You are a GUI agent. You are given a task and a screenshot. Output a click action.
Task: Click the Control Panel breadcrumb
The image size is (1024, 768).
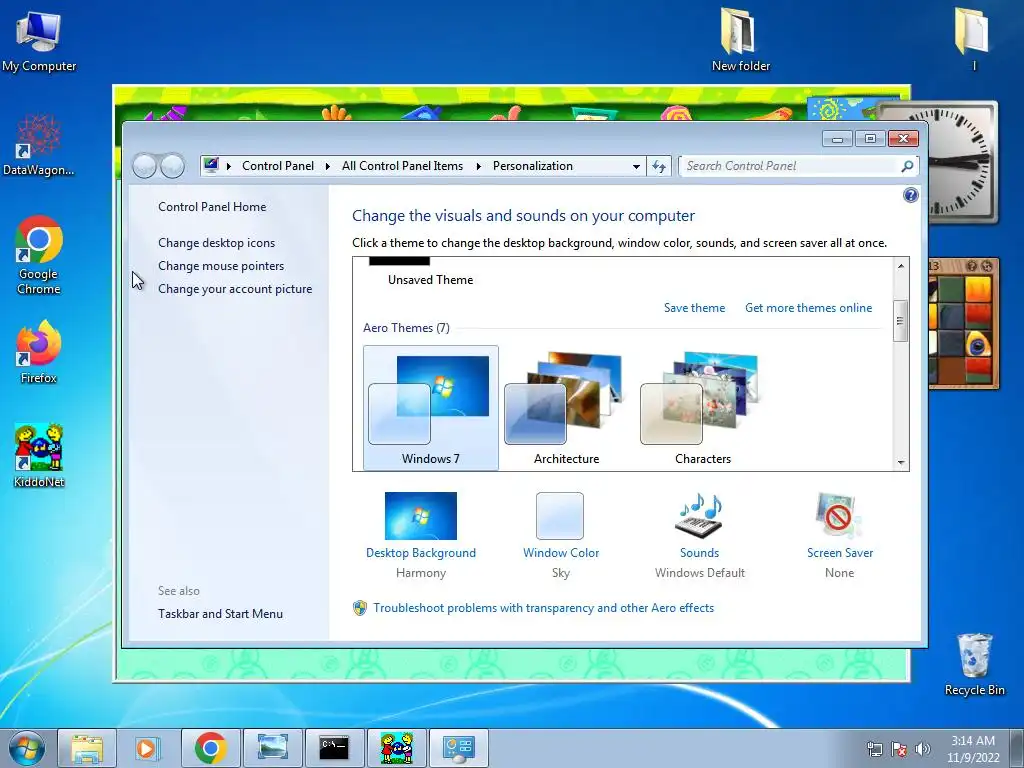pyautogui.click(x=278, y=166)
